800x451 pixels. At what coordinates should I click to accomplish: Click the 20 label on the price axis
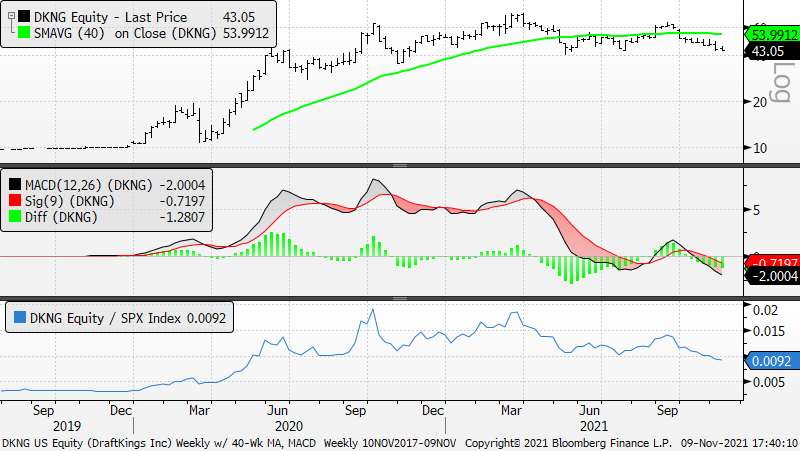tap(760, 102)
